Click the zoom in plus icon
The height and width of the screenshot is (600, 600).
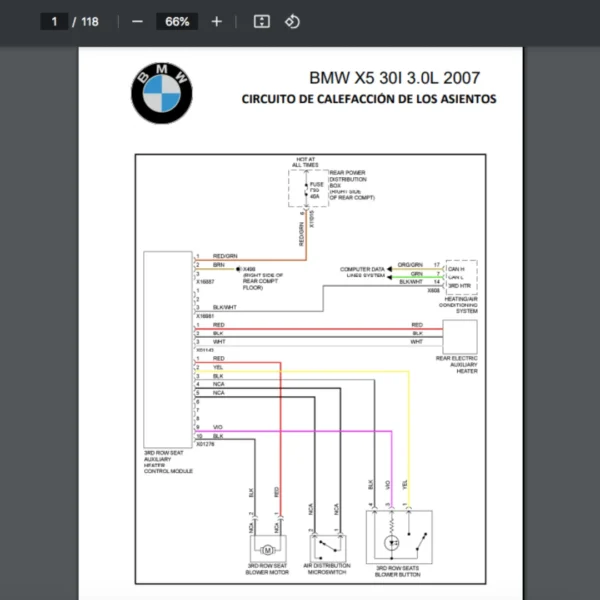coord(216,21)
